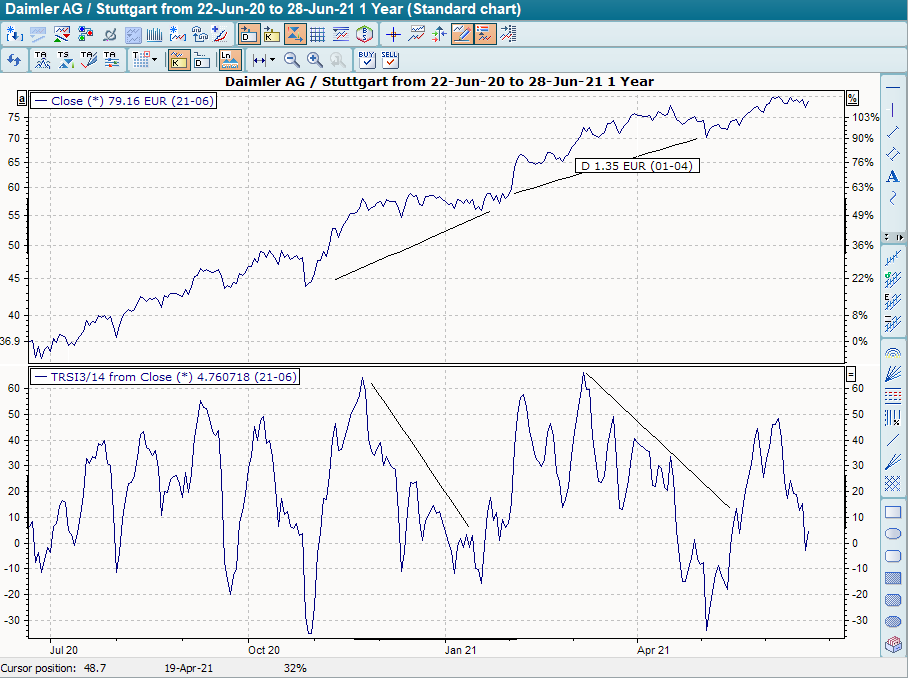Click the D 1.35 EUR dividend marker

tap(637, 165)
